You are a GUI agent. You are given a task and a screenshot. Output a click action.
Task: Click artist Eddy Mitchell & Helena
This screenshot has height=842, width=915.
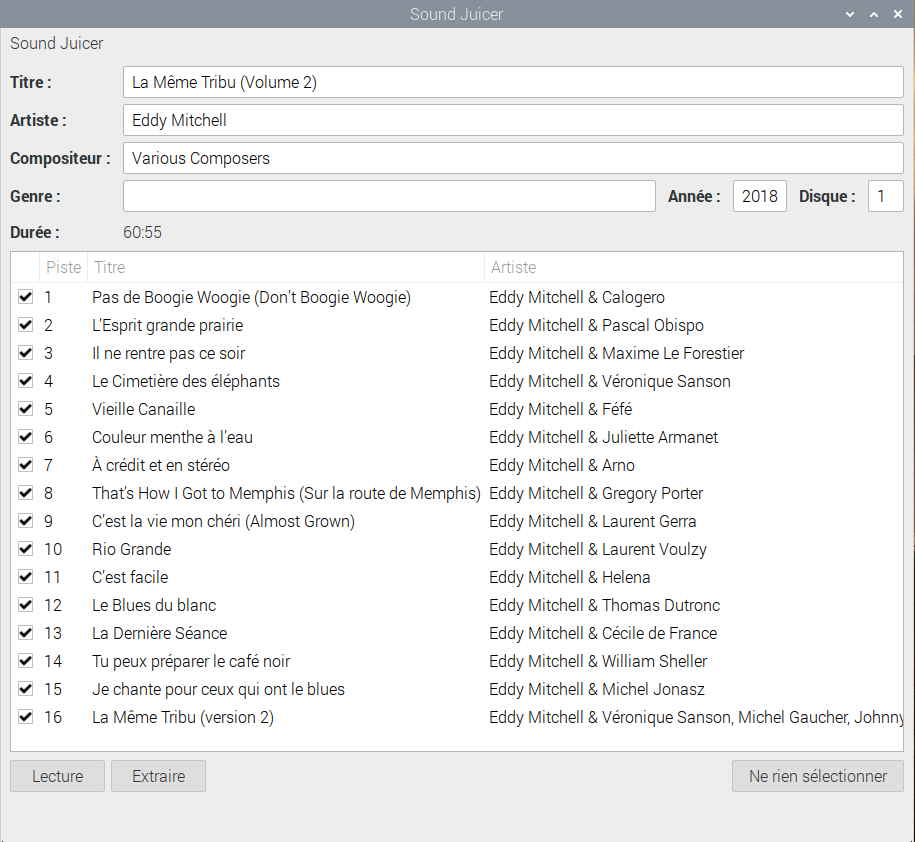(570, 577)
